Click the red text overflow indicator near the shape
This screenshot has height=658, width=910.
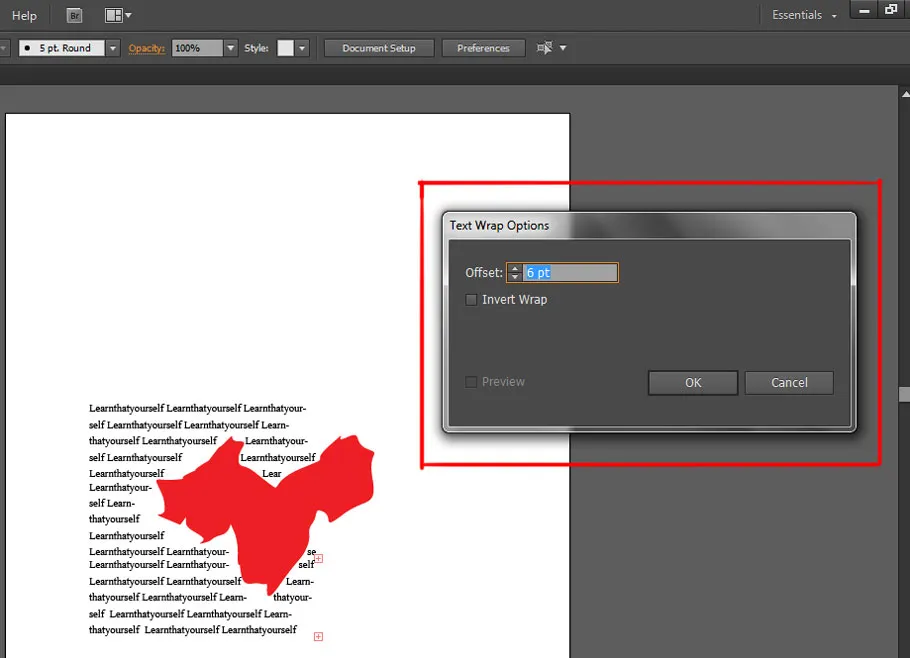(317, 558)
